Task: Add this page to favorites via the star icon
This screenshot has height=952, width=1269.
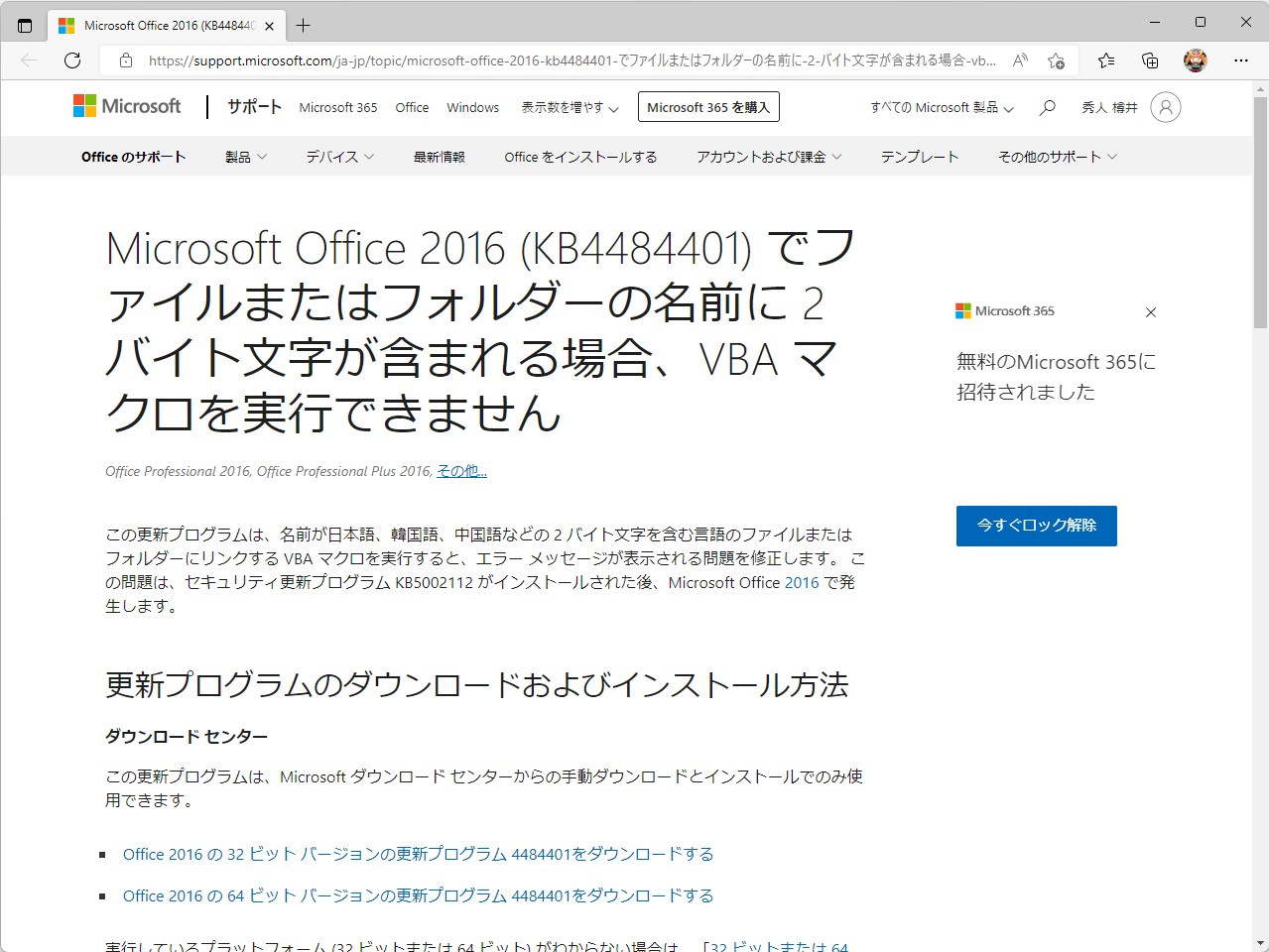Action: point(1056,59)
